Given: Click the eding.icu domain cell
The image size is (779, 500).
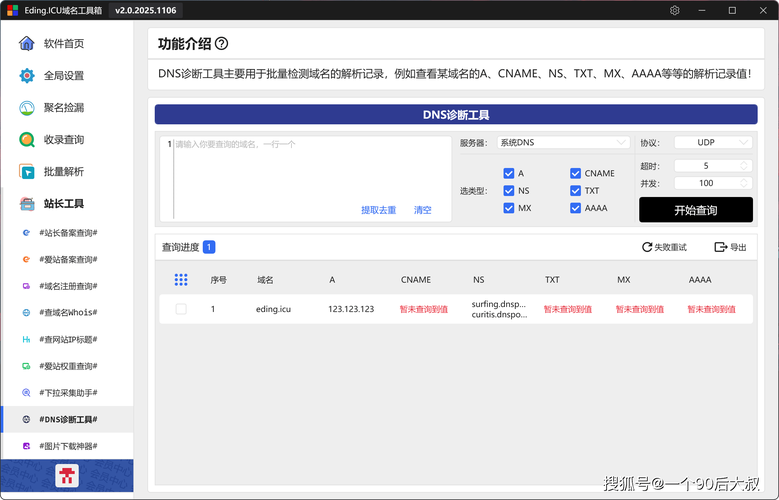Looking at the screenshot, I should [x=273, y=309].
